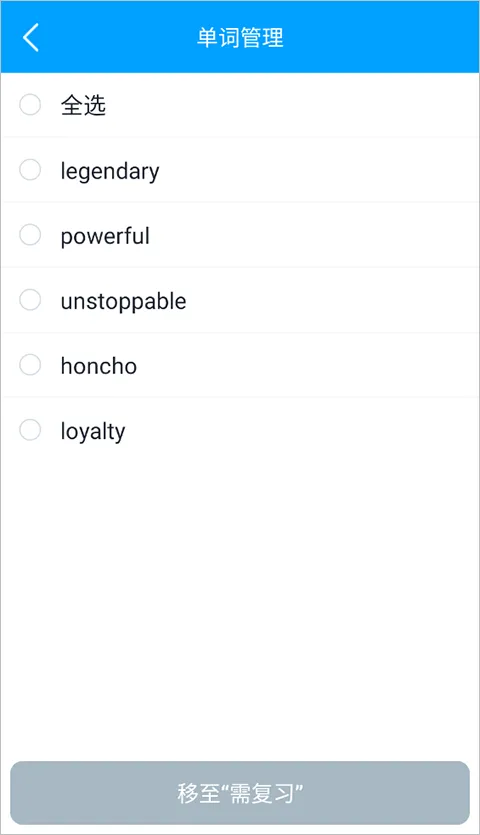Enable the loyalty selection circle
This screenshot has width=480, height=835.
point(30,430)
